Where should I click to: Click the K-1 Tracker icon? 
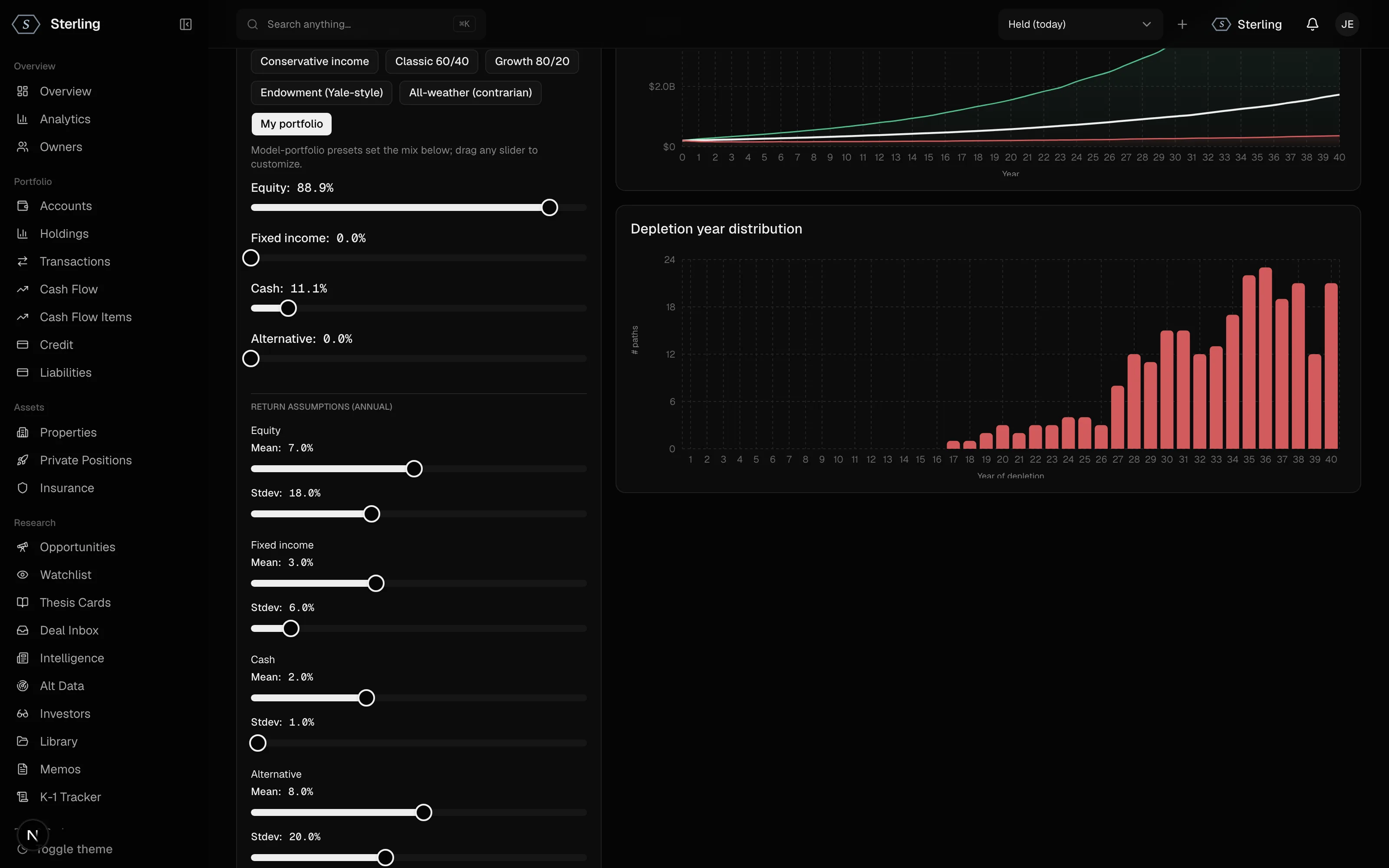tap(23, 797)
